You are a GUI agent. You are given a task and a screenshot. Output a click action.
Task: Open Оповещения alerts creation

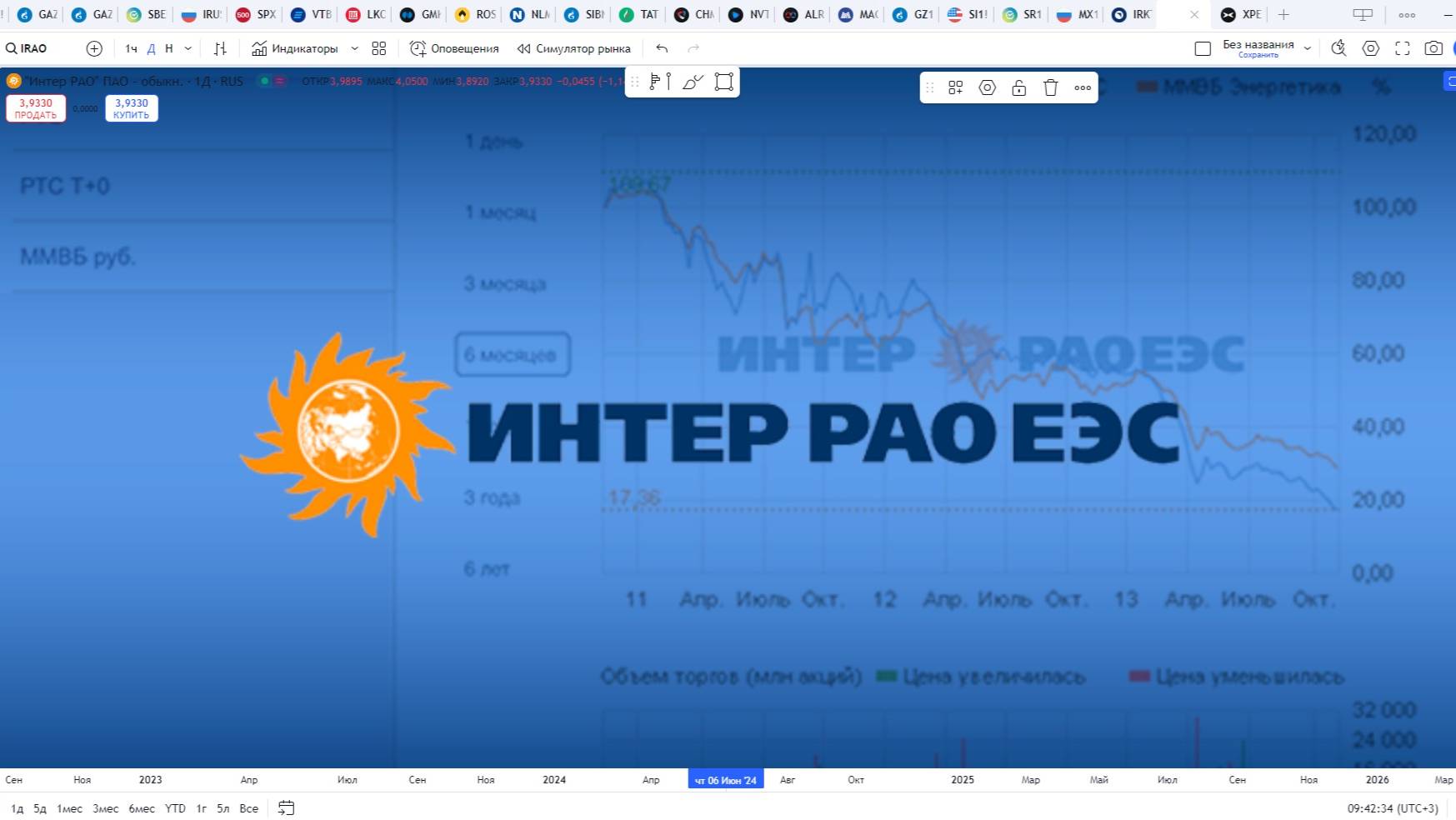[454, 48]
